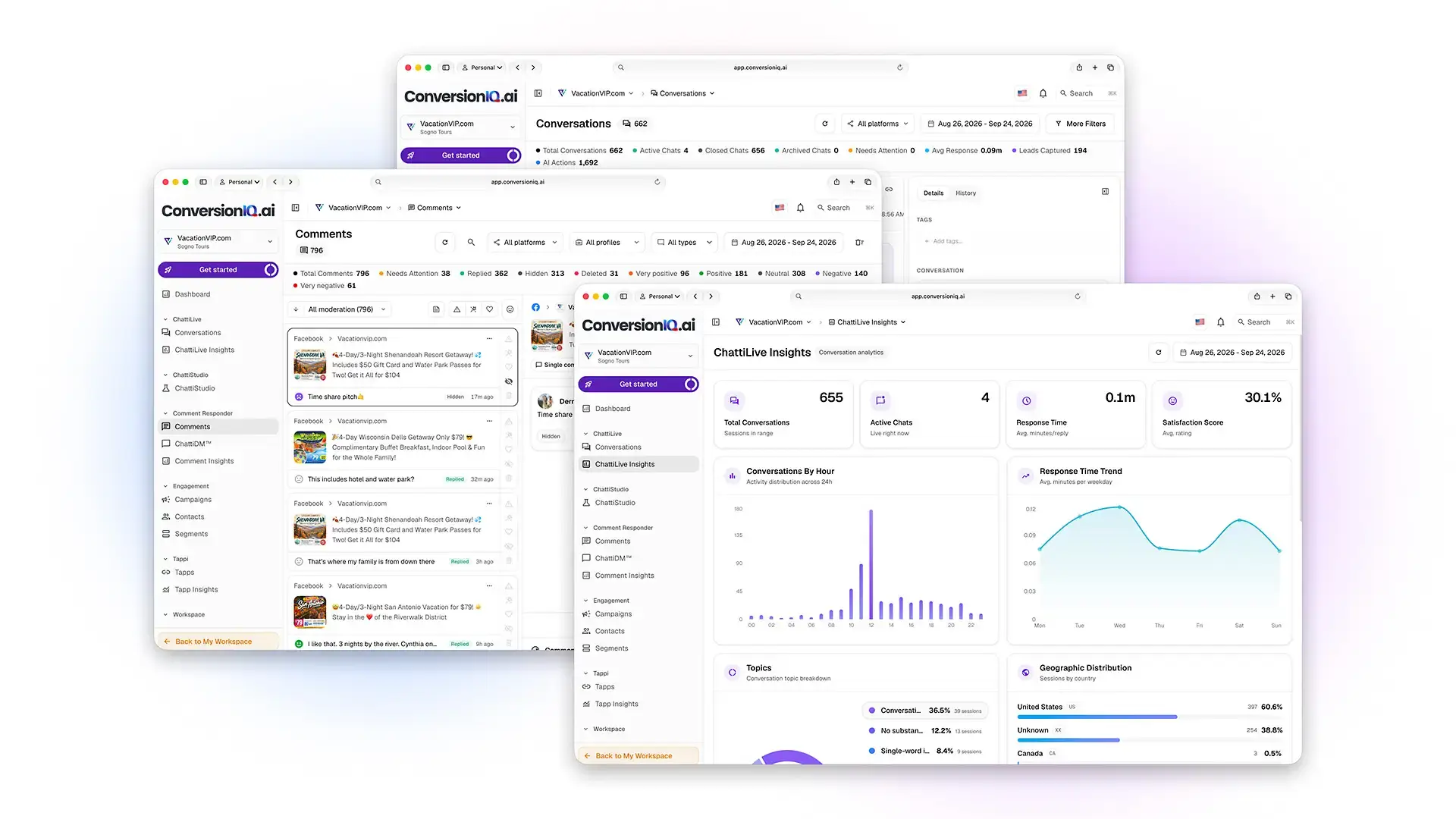
Task: Click the Facebook icon in the Comments detail pane
Action: click(535, 307)
